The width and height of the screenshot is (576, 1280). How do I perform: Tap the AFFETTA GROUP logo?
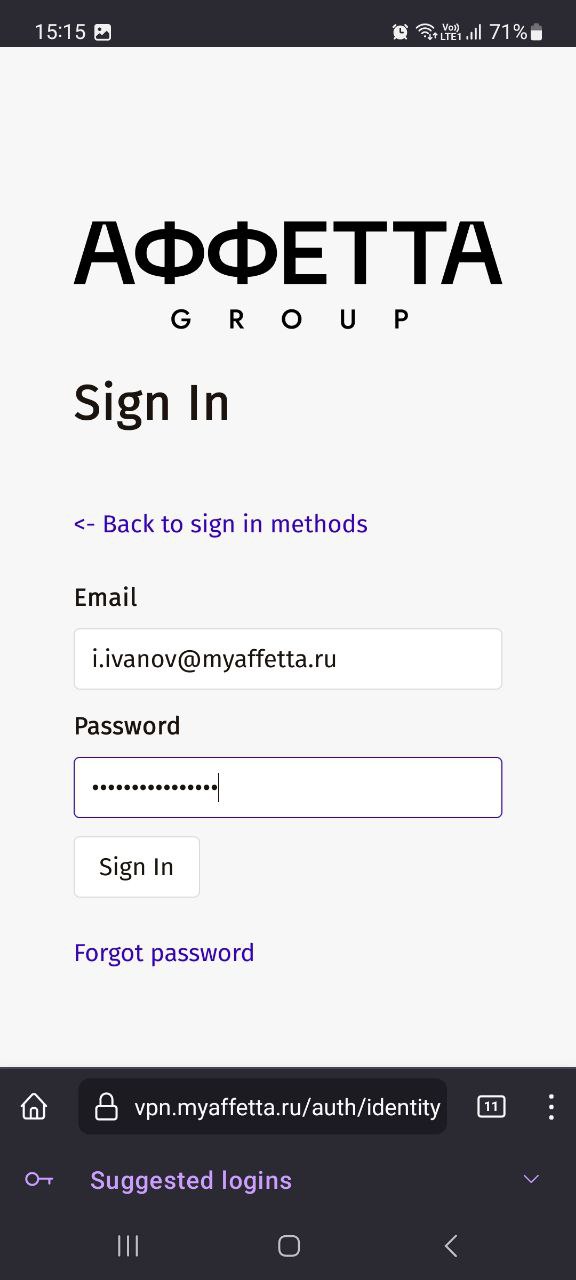coord(288,270)
